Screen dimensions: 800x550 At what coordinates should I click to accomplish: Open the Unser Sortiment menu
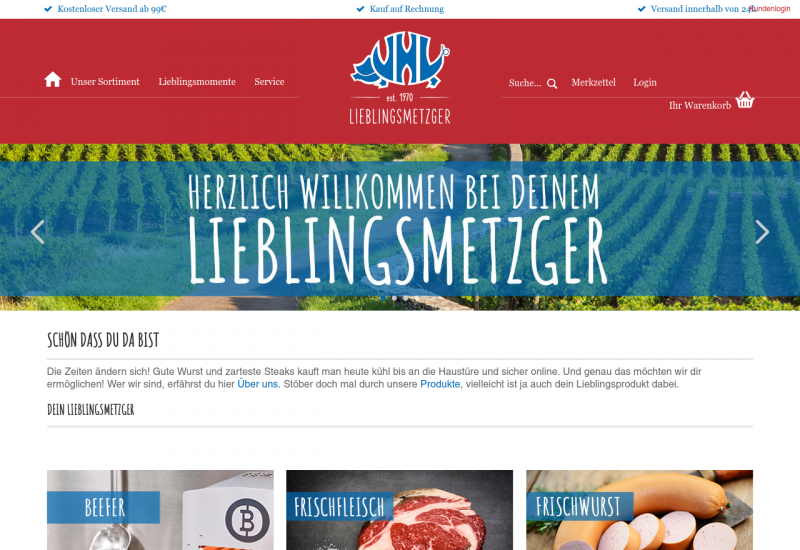pos(105,82)
